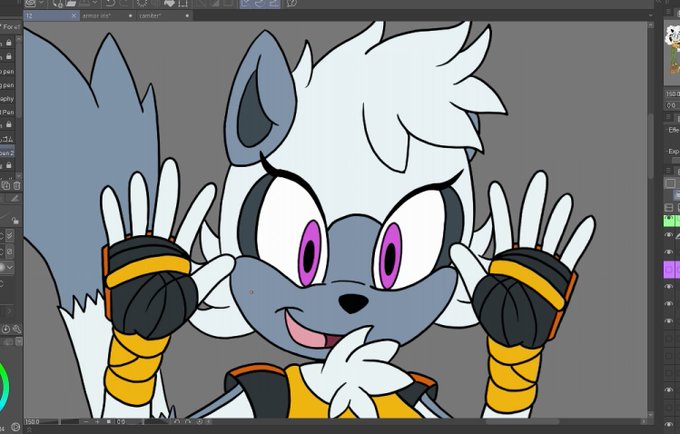Viewport: 680px width, 434px height.
Task: Select the highlighted "pen 2" sub tool
Action: 7,153
